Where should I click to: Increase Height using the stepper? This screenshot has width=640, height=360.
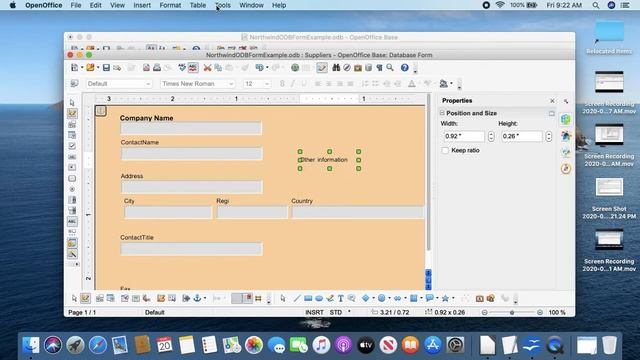(x=548, y=134)
